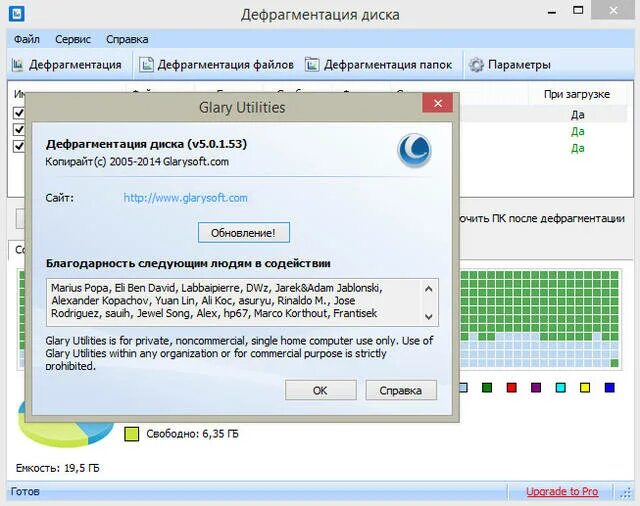The image size is (640, 506).
Task: Click the Glary Utilities moon logo
Action: (414, 150)
